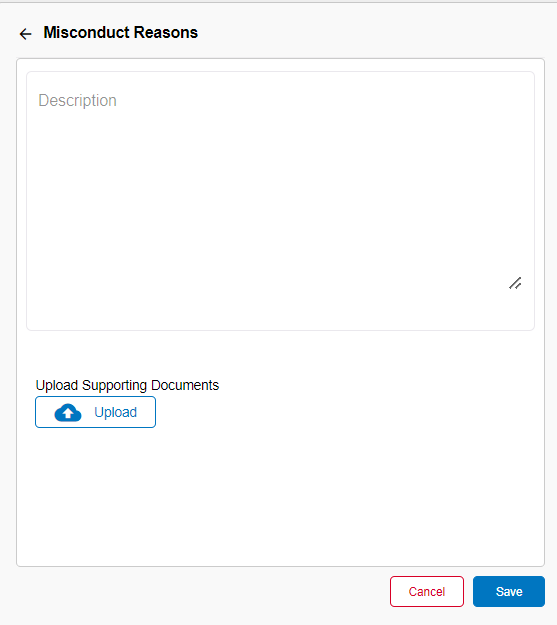Click the red-outlined Cancel button
Screen dimensions: 557x625
click(427, 592)
